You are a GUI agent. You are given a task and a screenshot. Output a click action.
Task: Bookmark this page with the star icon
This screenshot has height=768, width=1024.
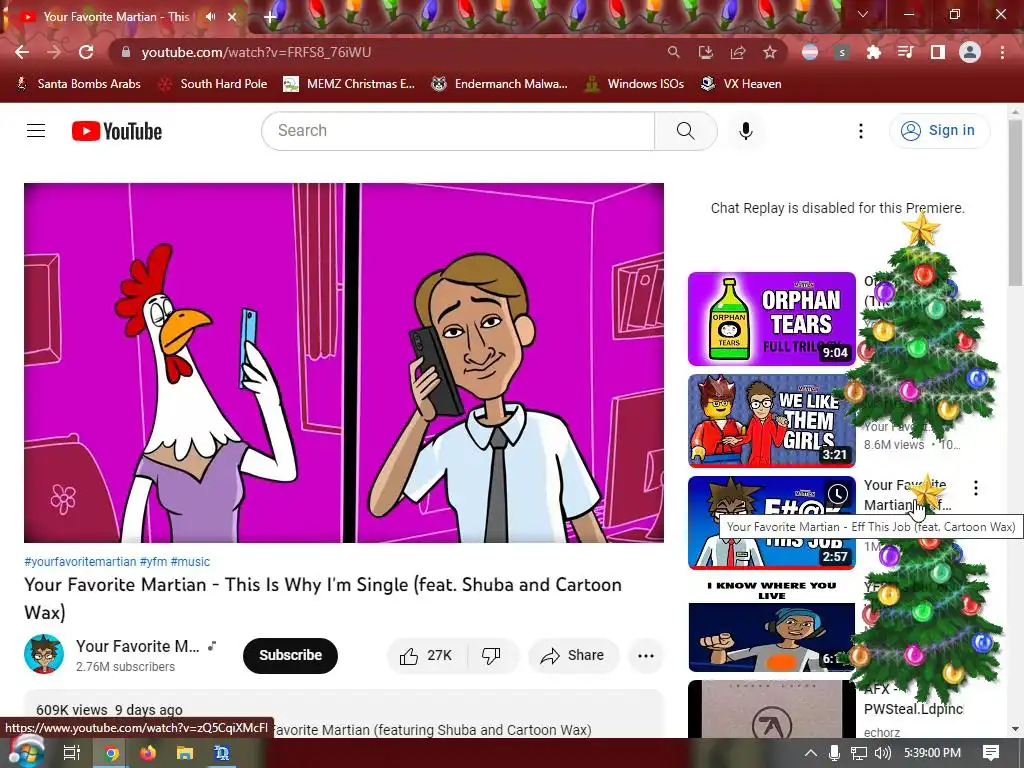coord(770,52)
